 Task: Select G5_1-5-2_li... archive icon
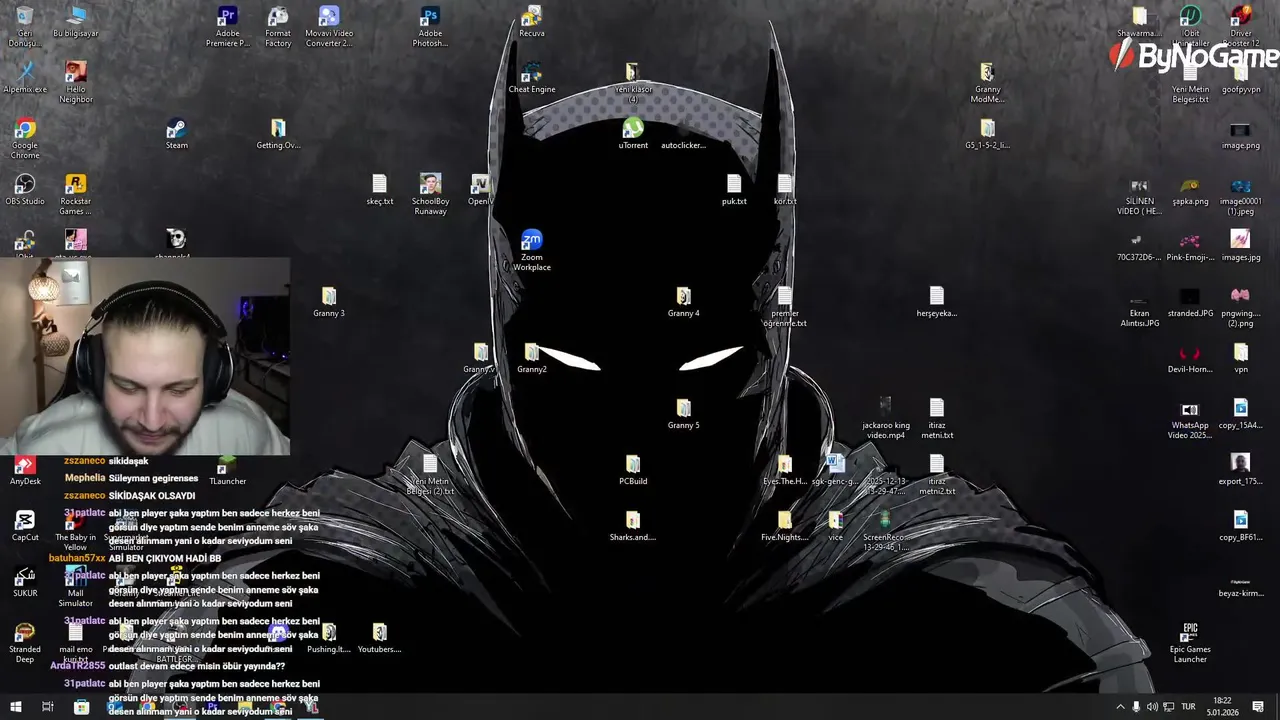[987, 134]
